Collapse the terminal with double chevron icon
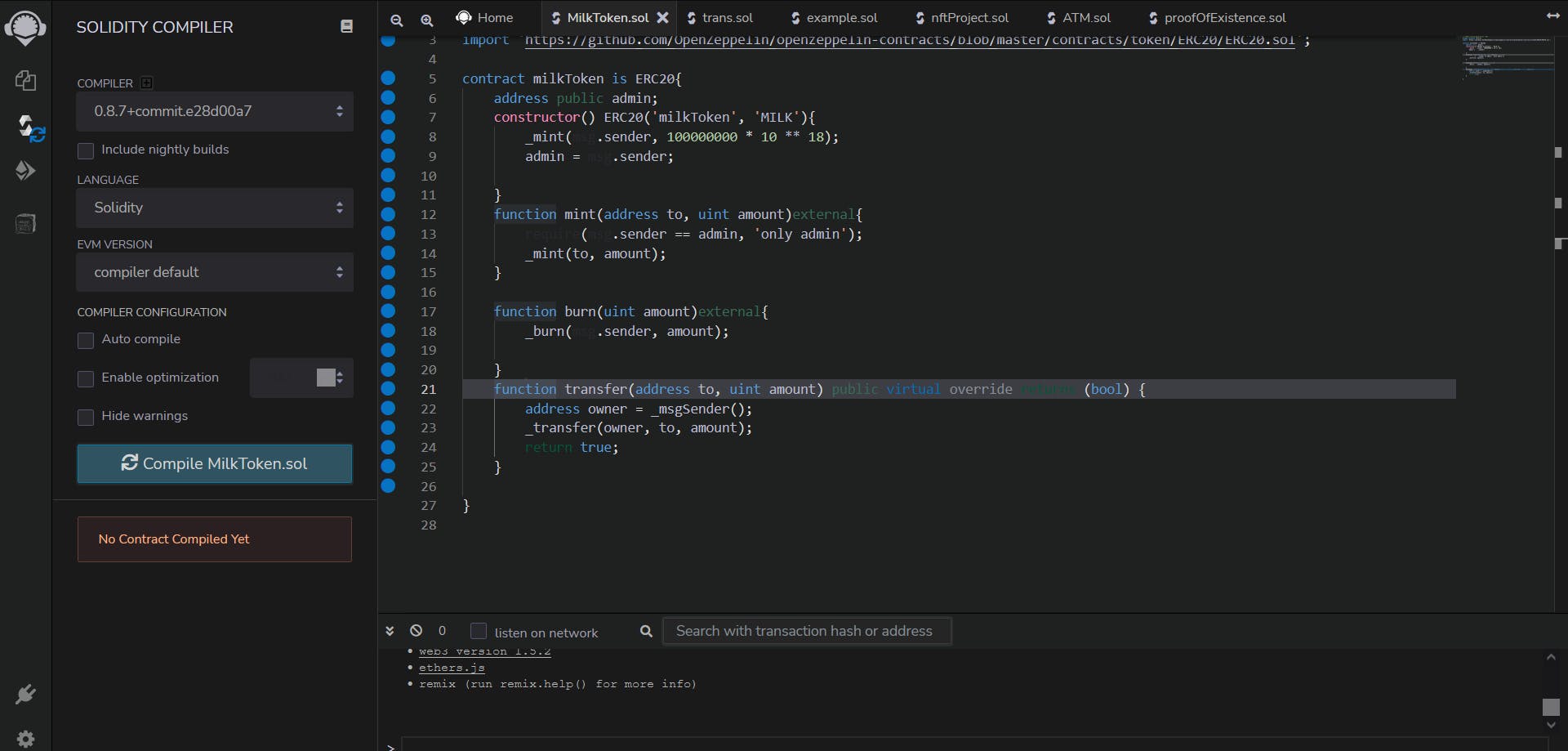Viewport: 1568px width, 751px height. [390, 631]
